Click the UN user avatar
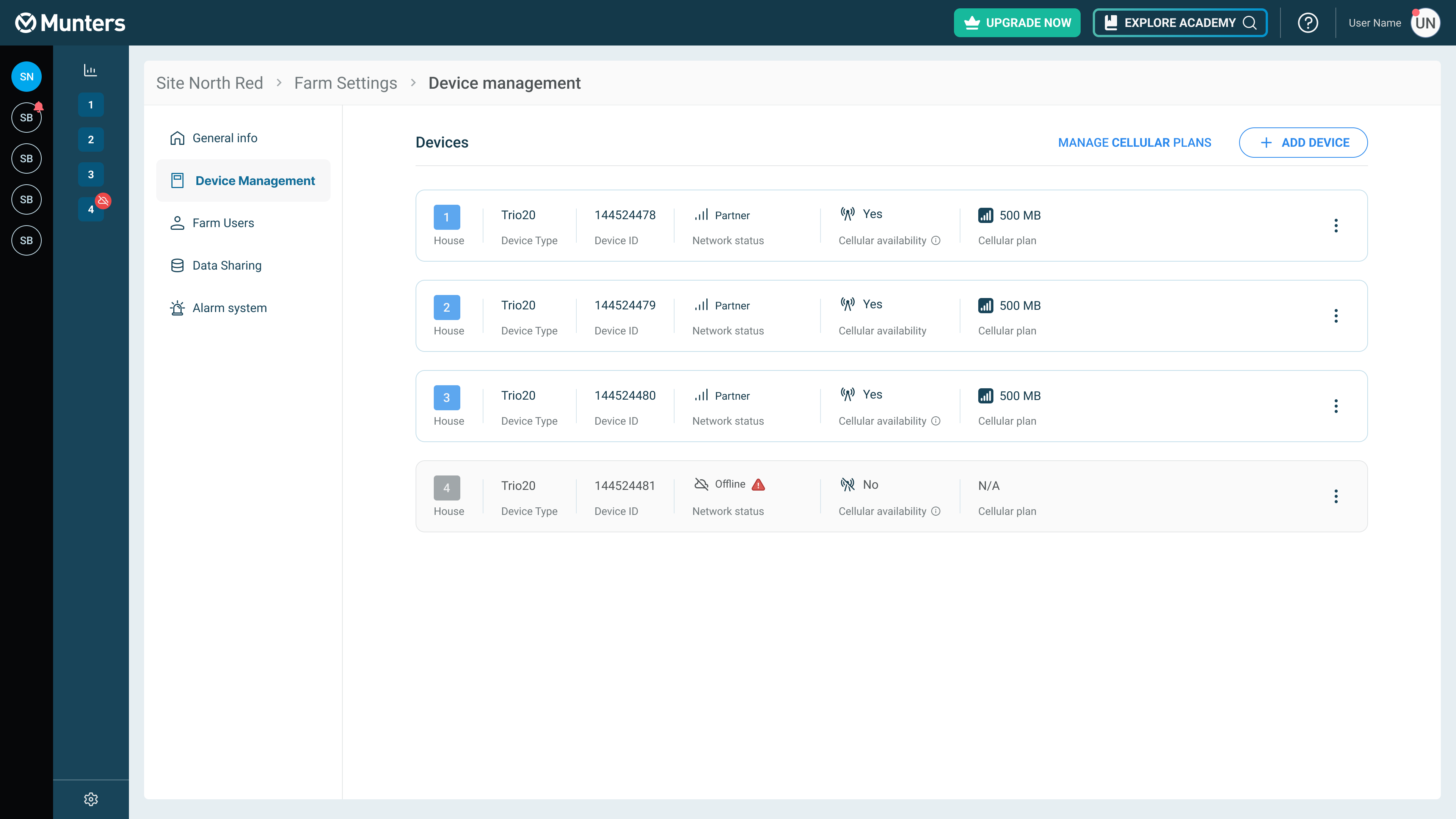The image size is (1456, 819). pyautogui.click(x=1425, y=23)
